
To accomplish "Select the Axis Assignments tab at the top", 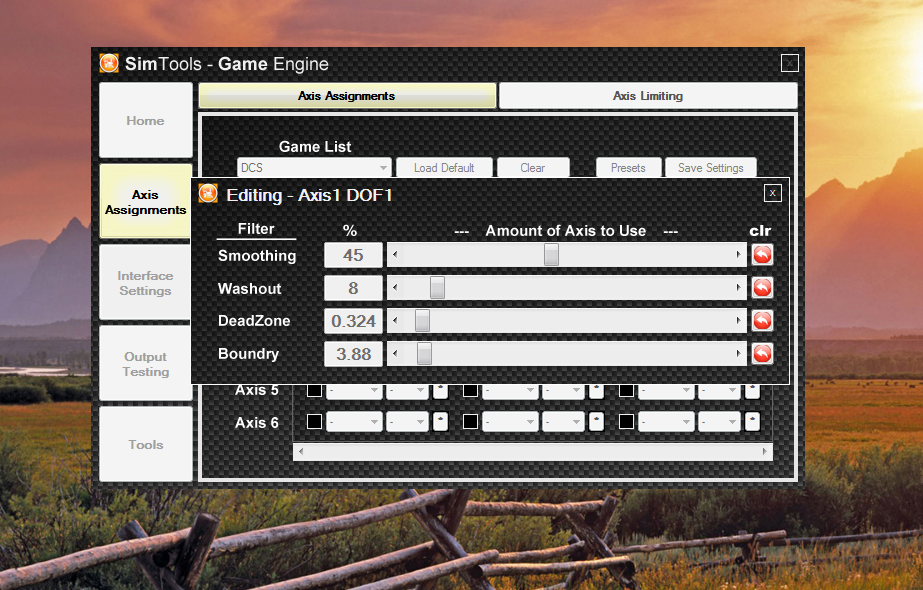I will [x=347, y=96].
